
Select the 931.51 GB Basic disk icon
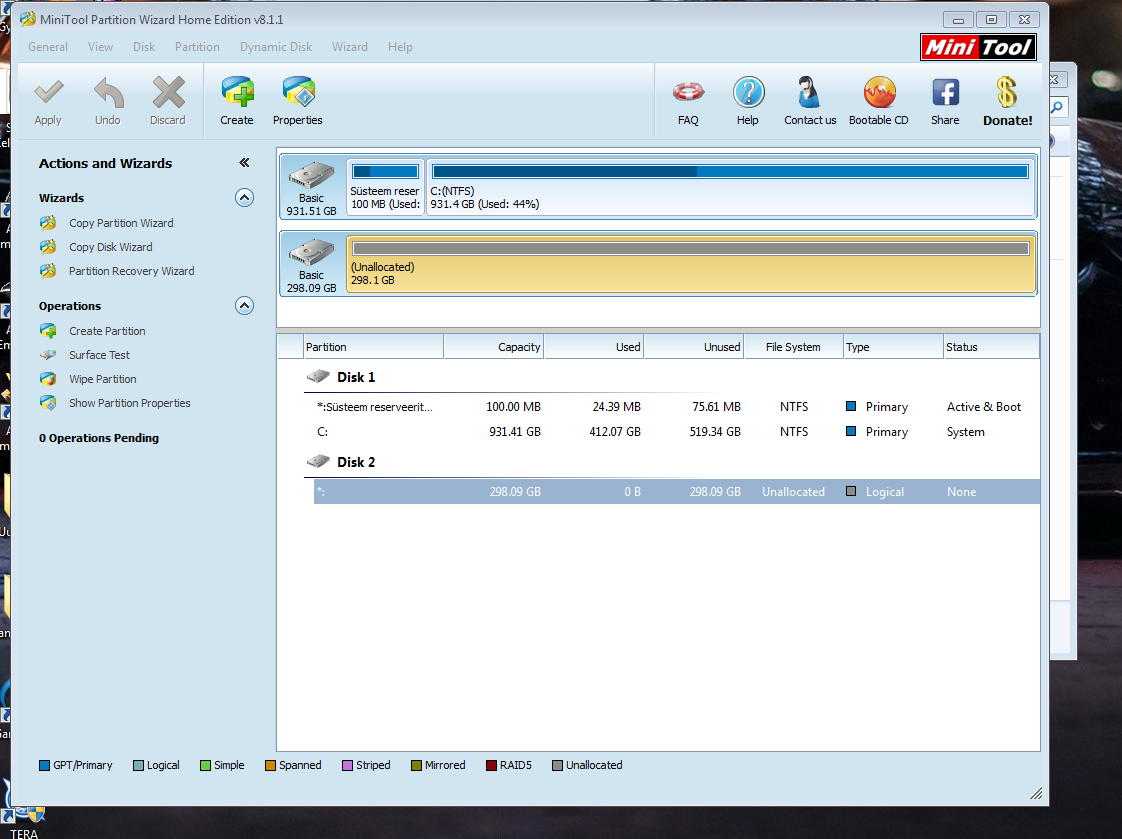point(311,176)
